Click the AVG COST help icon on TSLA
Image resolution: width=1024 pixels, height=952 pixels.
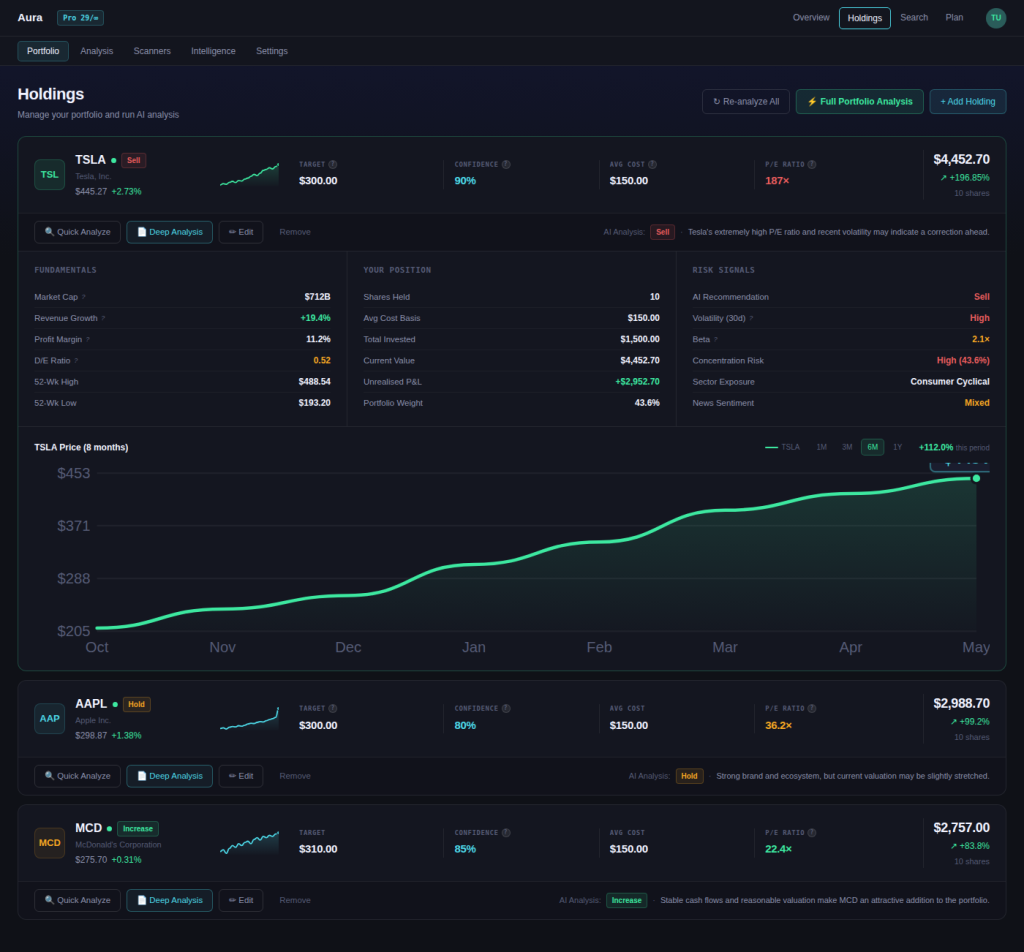[652, 165]
